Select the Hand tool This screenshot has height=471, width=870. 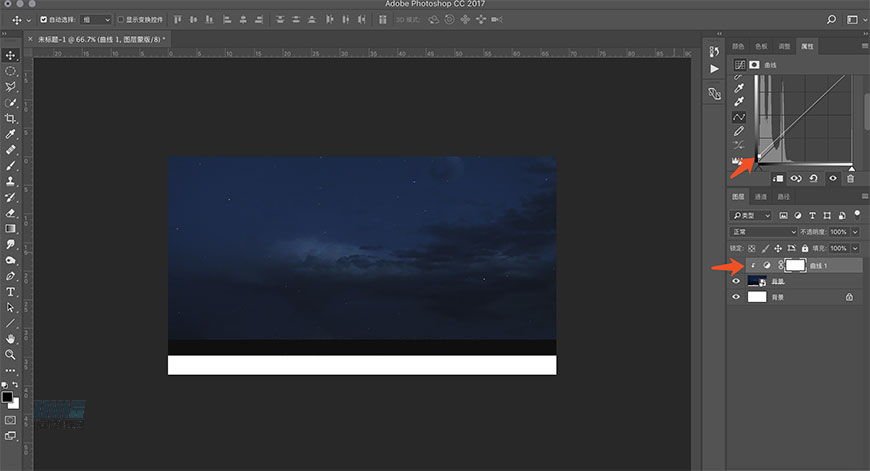click(11, 338)
